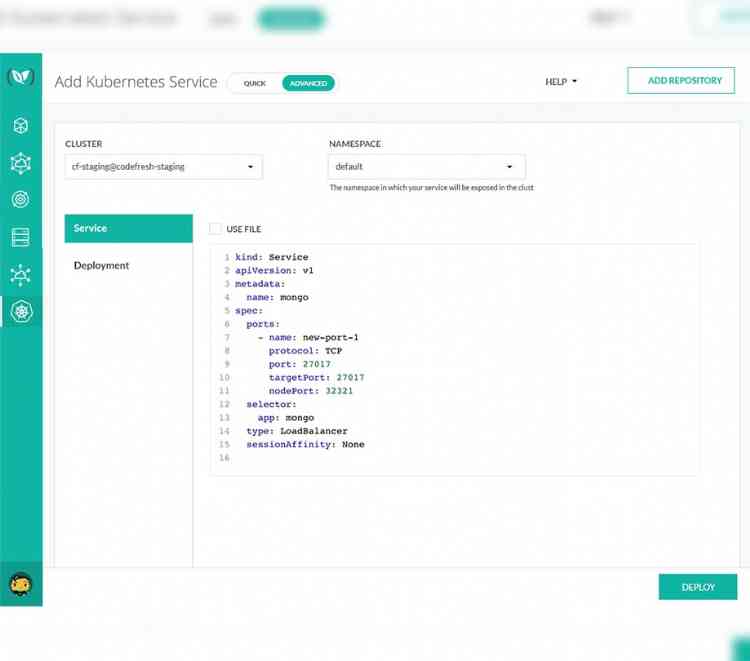Select the Service tab
Screen dimensions: 750x661
click(x=129, y=229)
